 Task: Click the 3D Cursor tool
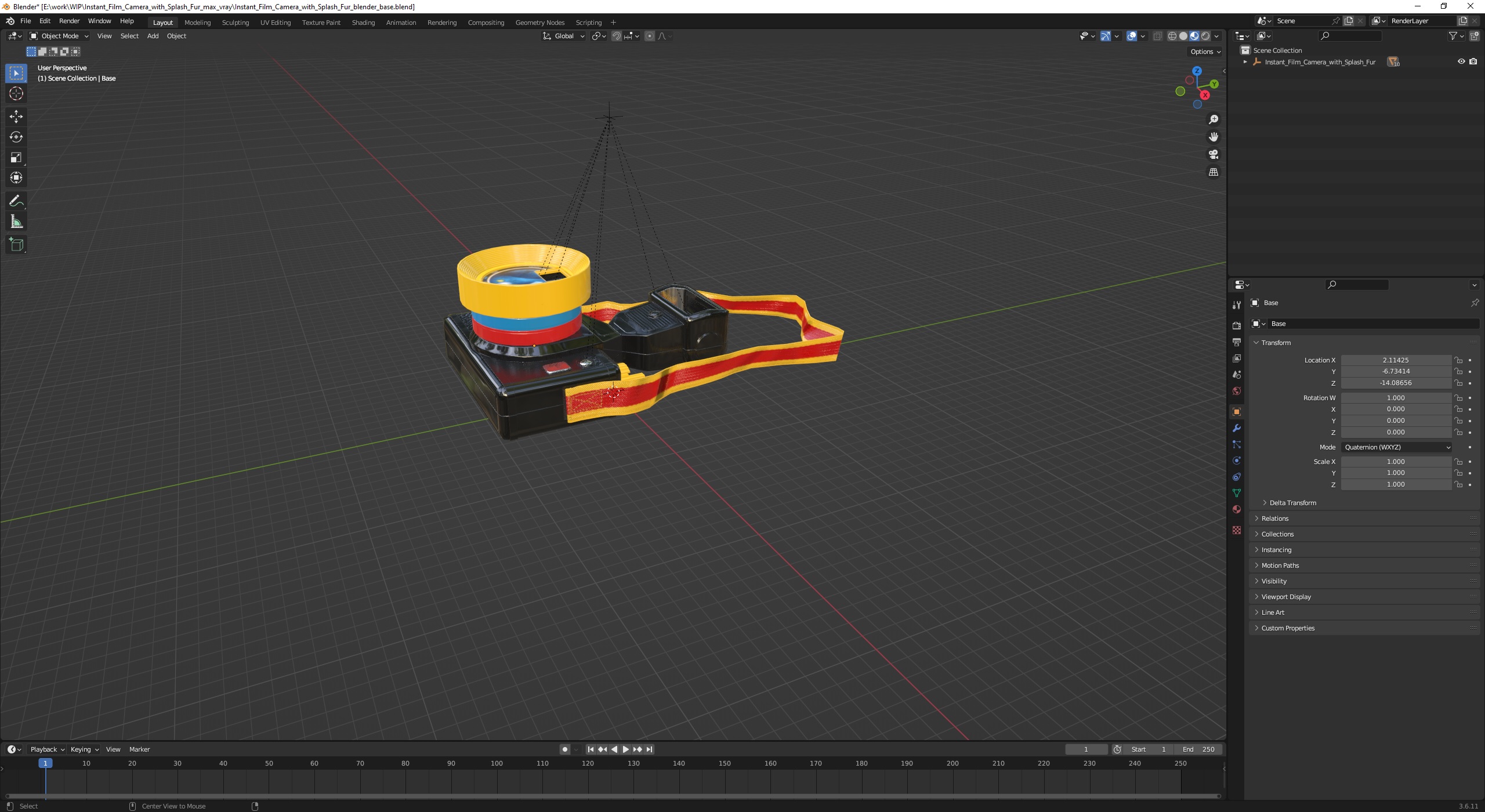click(16, 93)
